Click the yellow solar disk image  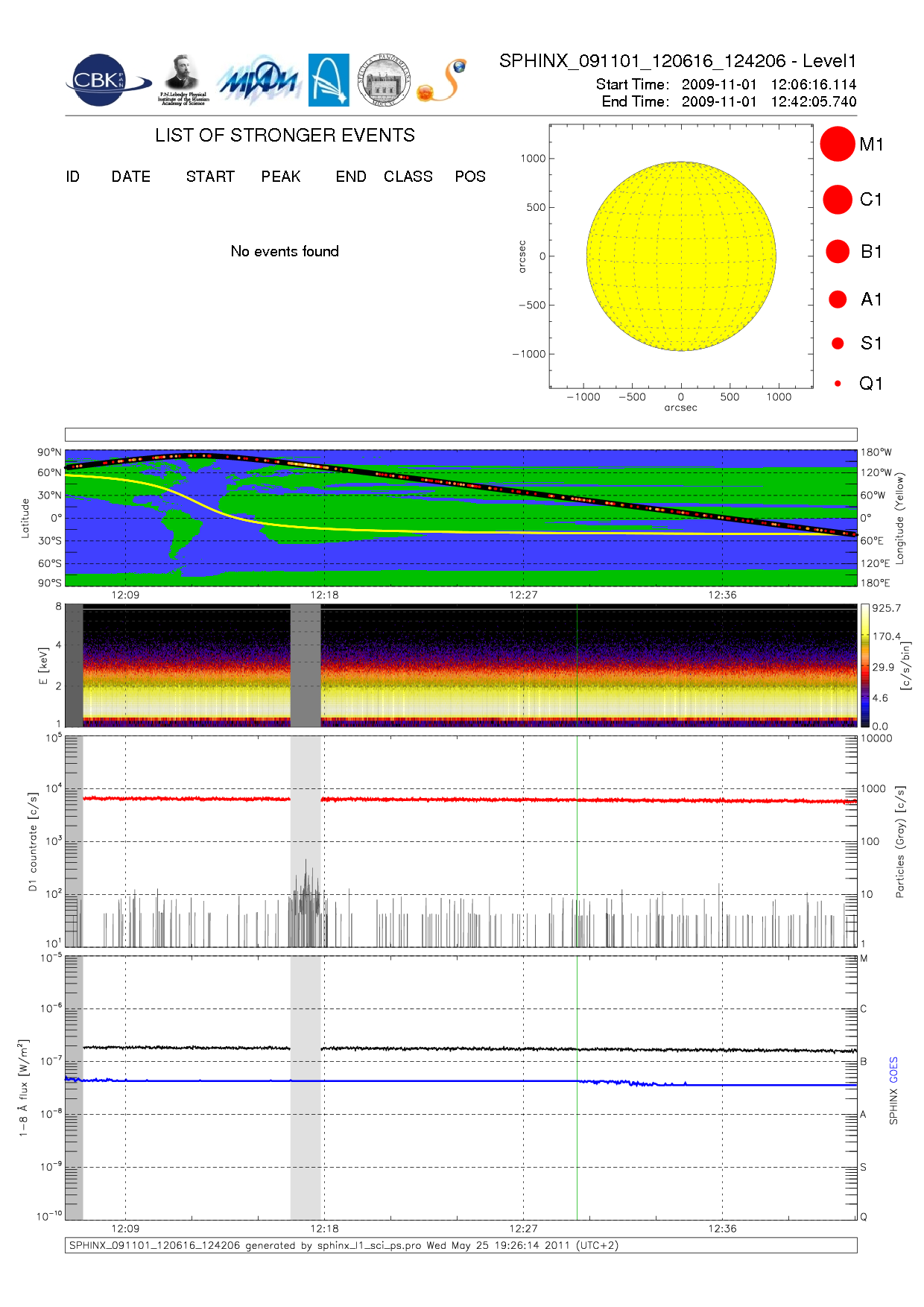[x=681, y=256]
